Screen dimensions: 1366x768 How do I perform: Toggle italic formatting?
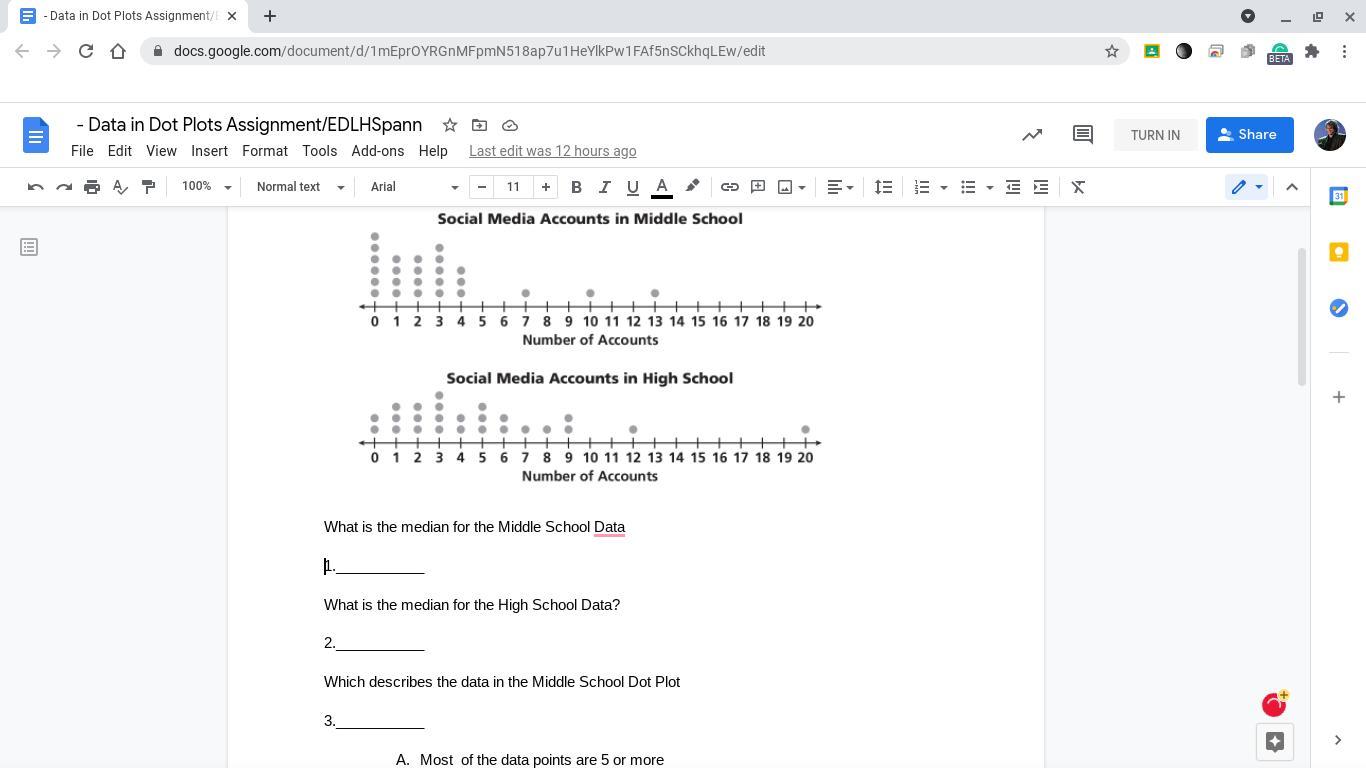pyautogui.click(x=604, y=187)
